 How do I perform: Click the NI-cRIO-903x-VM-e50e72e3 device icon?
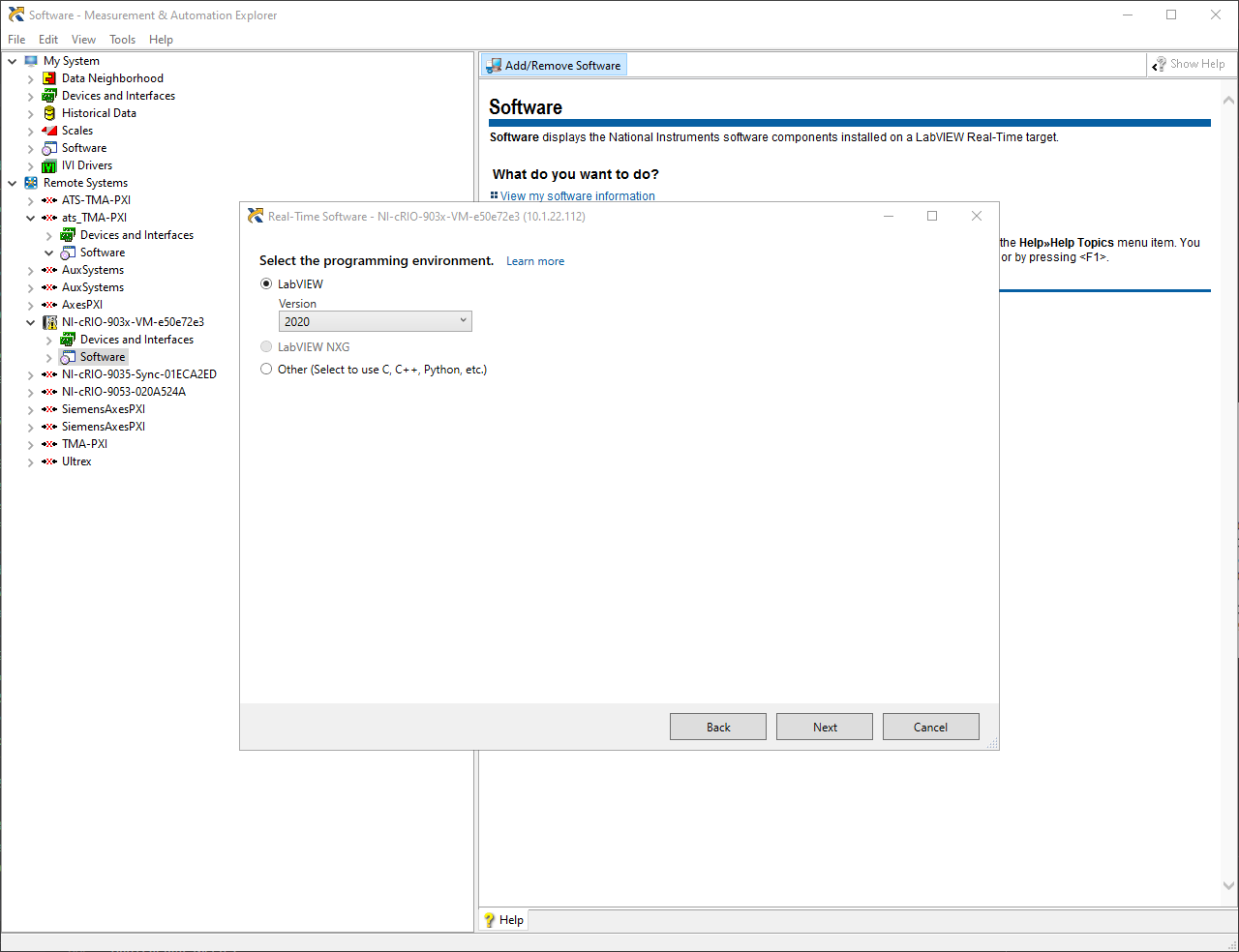pyautogui.click(x=49, y=322)
